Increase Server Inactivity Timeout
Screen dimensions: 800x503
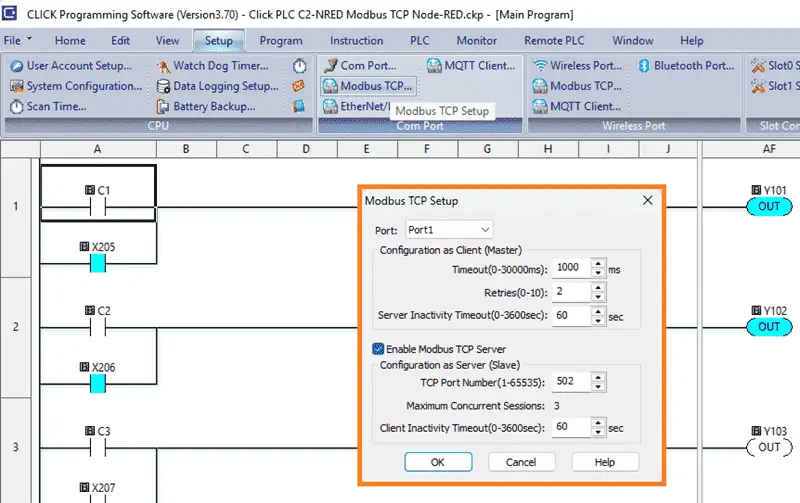[598, 311]
